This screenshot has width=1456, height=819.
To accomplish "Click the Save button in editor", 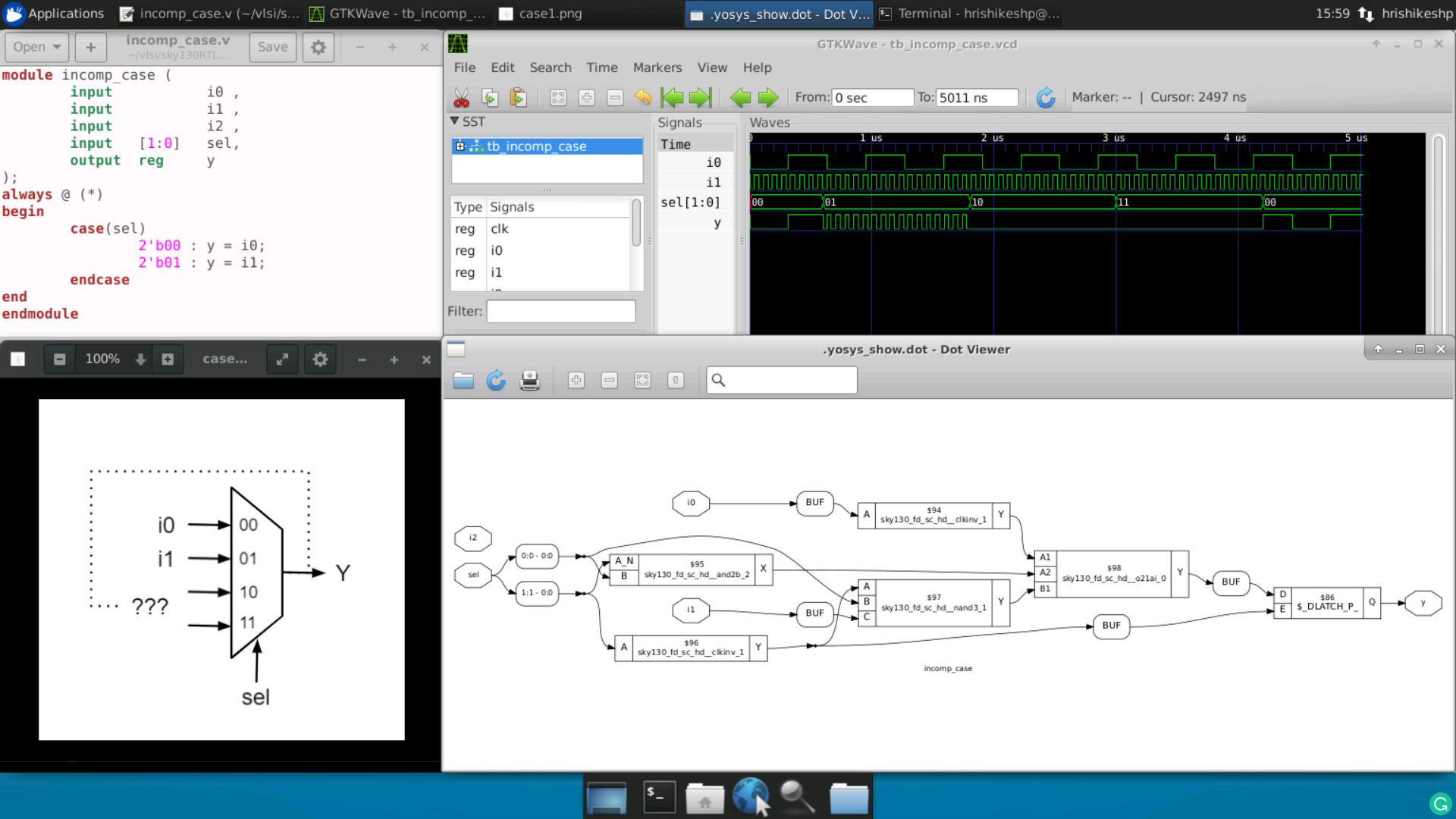I will pos(272,47).
